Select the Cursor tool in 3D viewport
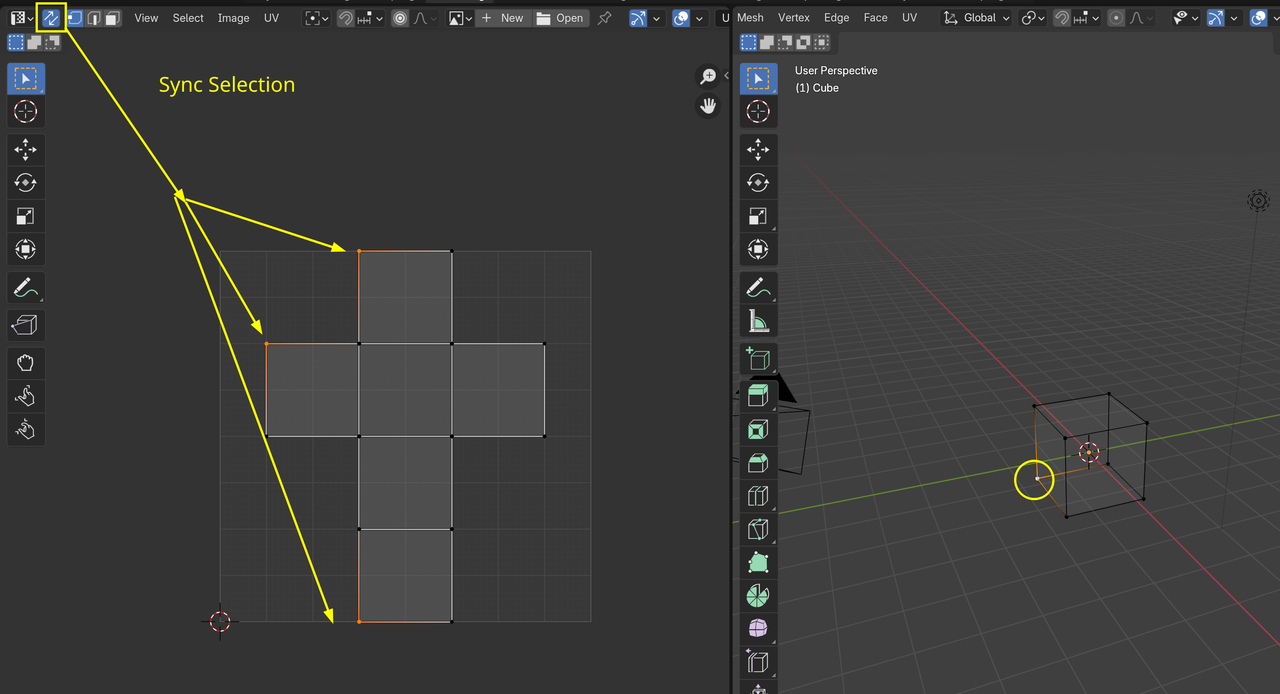The height and width of the screenshot is (694, 1280). (758, 112)
